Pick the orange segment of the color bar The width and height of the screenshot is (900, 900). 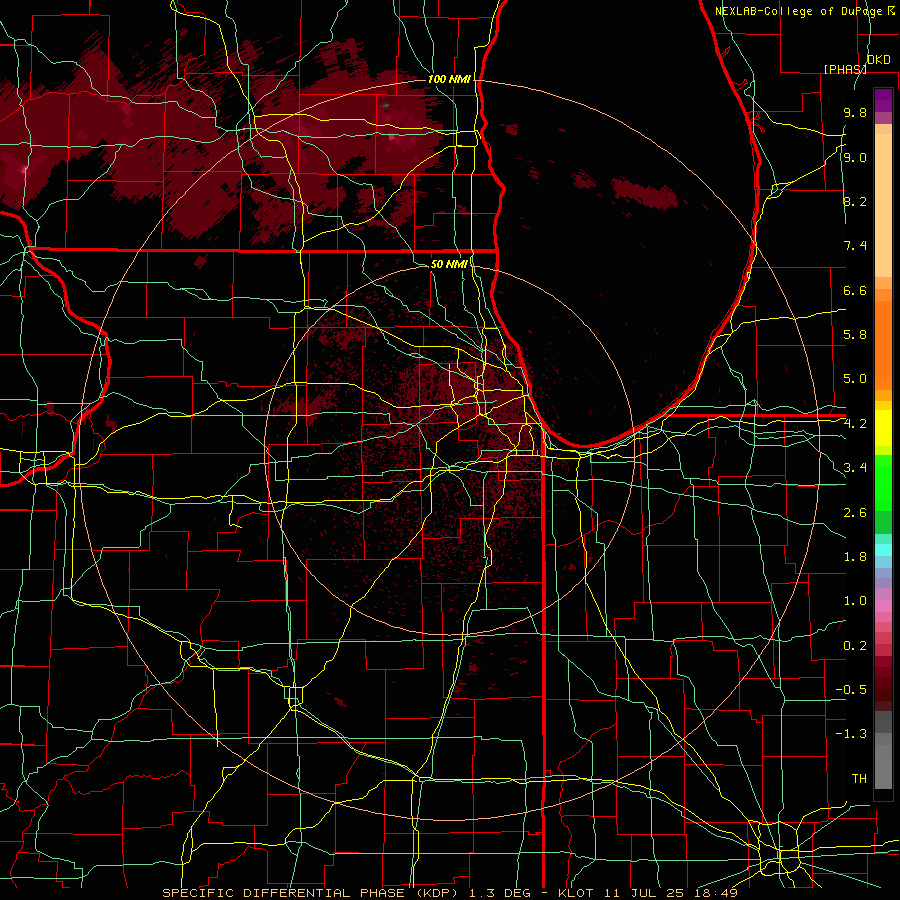pos(883,346)
